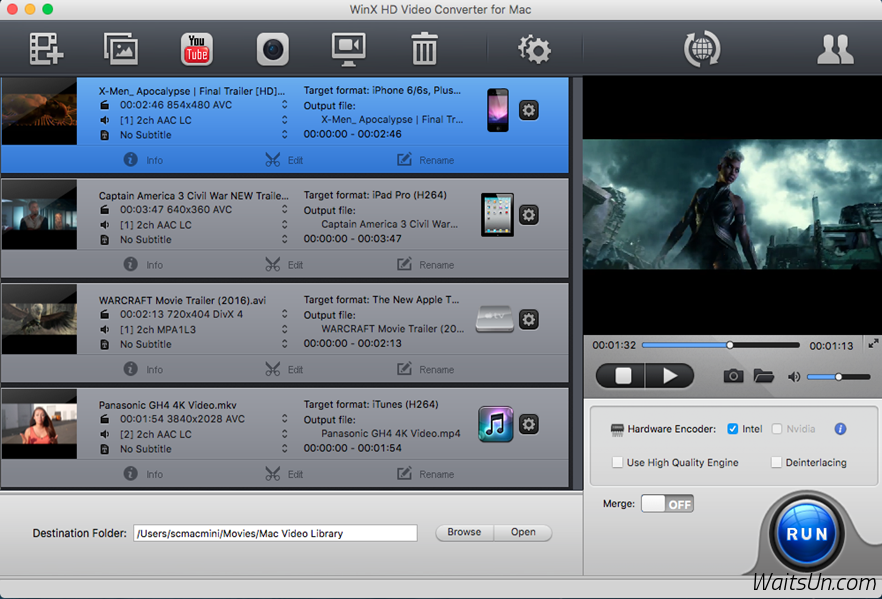Image resolution: width=882 pixels, height=599 pixels.
Task: Open the webcam recorder tool
Action: click(x=272, y=48)
